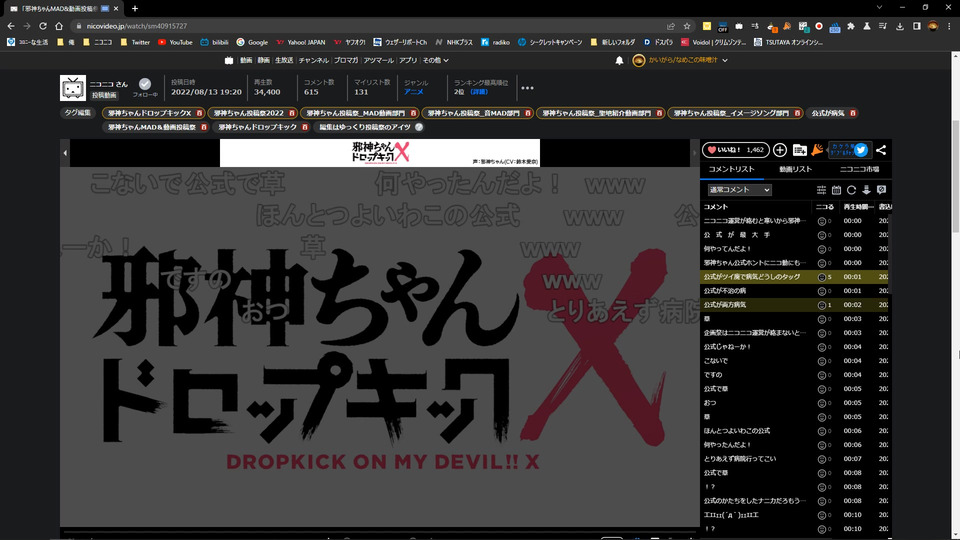Open the Chrome downloads icon
The height and width of the screenshot is (540, 960).
(x=899, y=26)
